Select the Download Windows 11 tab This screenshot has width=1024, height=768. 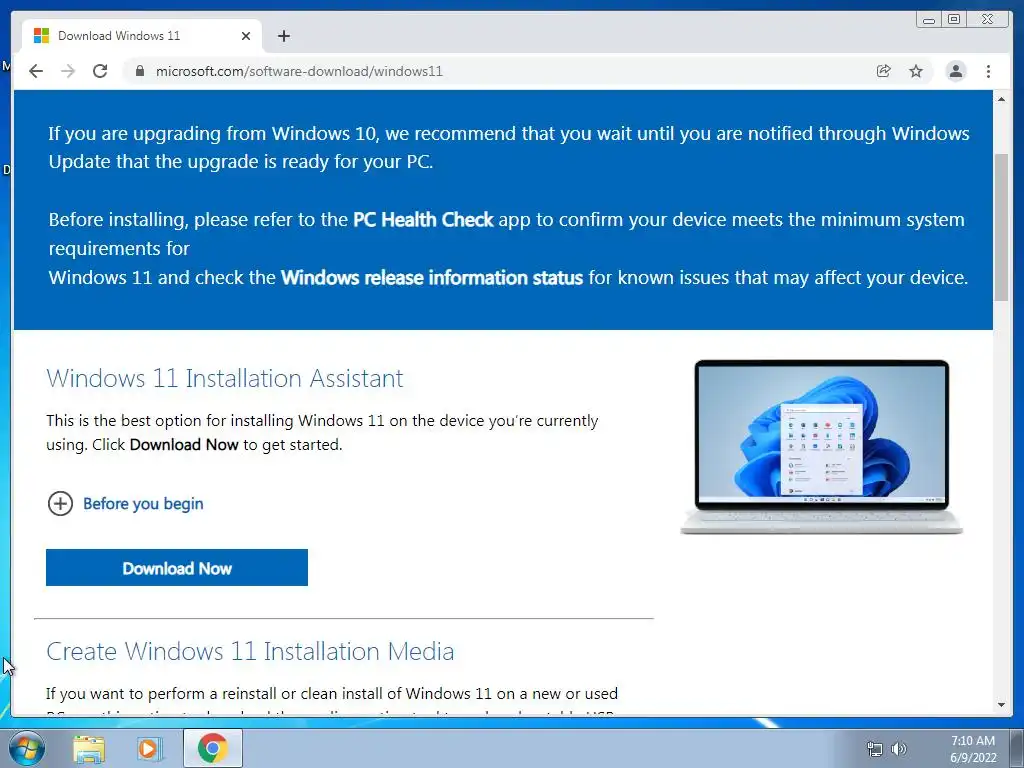(142, 36)
